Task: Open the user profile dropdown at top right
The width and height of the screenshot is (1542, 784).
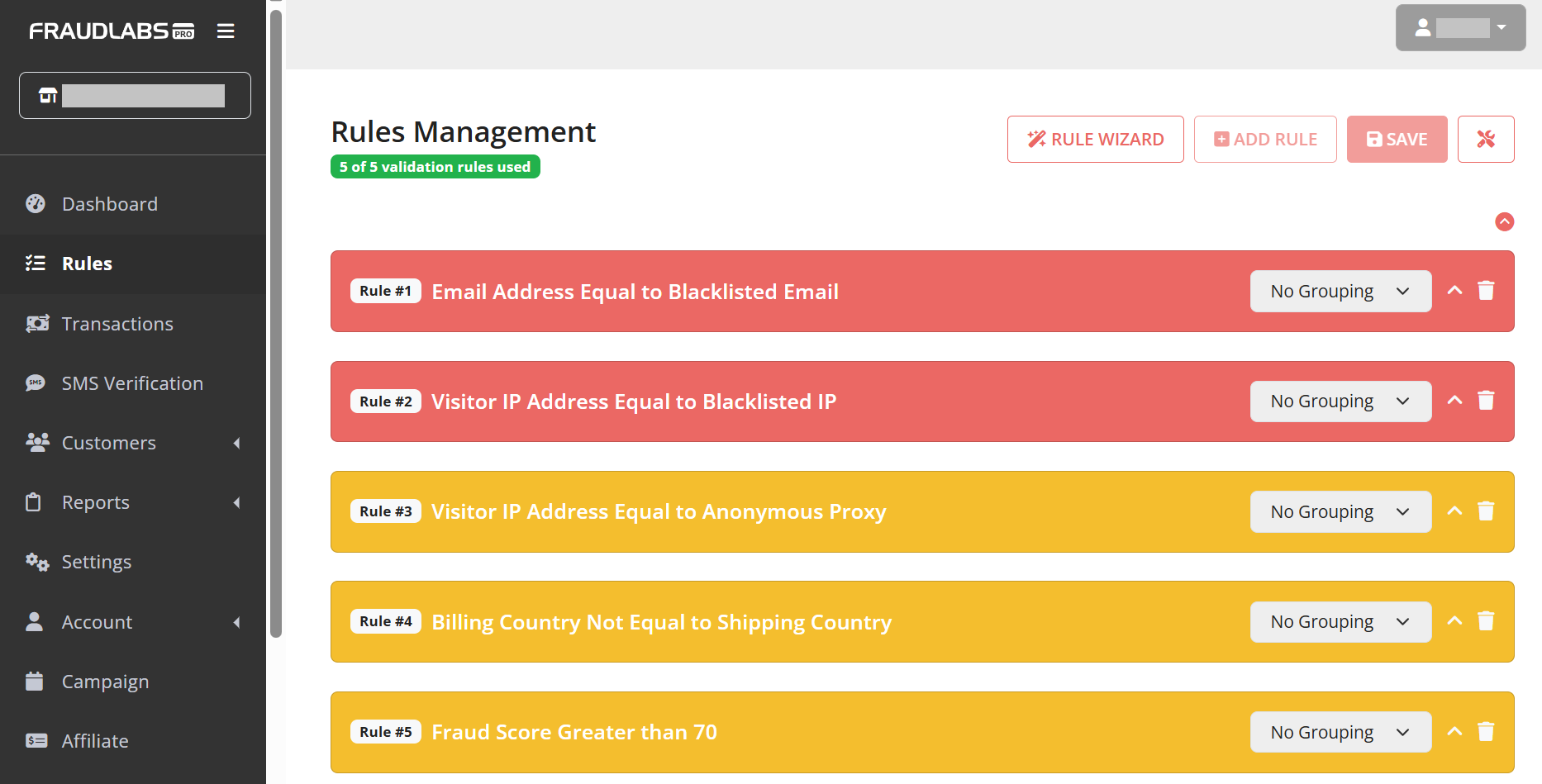Action: click(1460, 27)
